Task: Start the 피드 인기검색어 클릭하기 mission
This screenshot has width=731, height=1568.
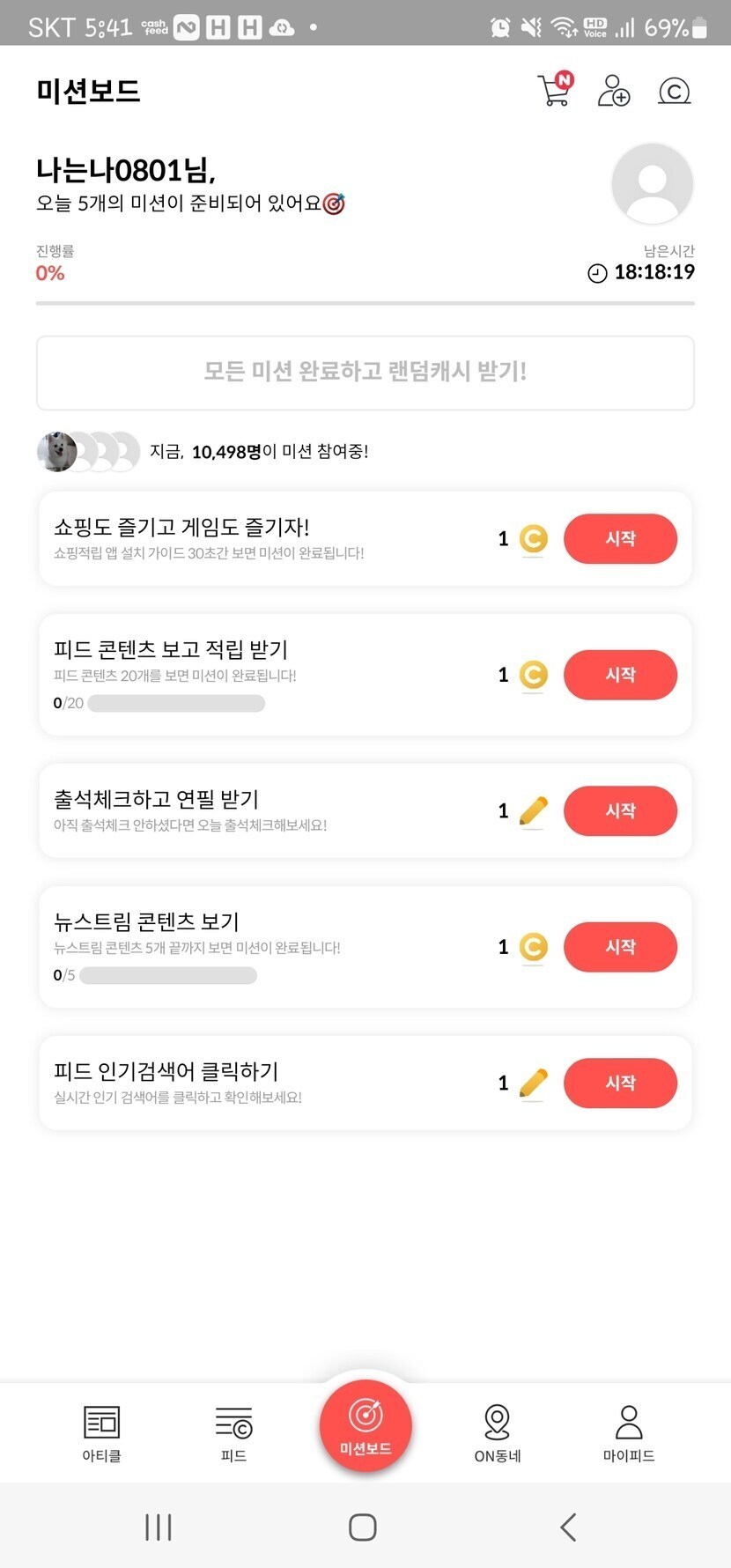Action: [x=620, y=1083]
